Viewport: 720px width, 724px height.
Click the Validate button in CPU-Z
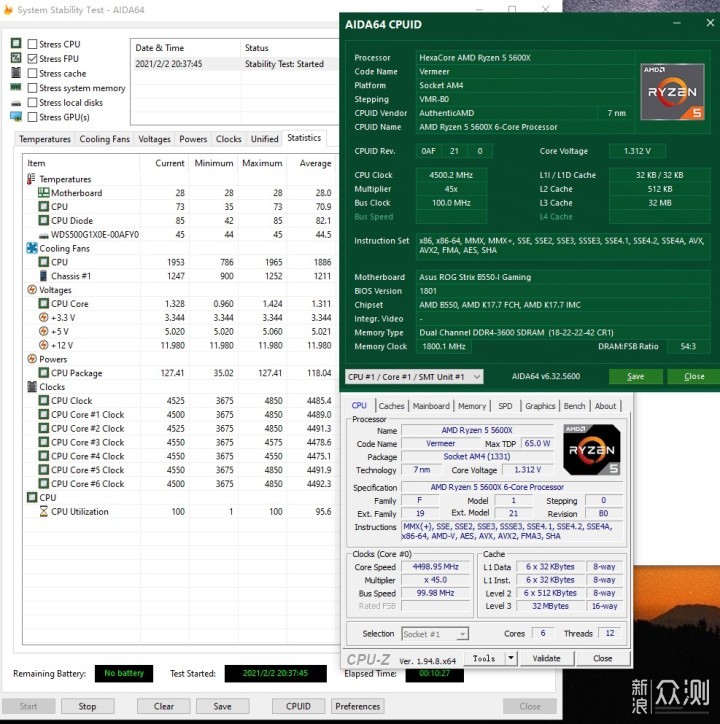(x=546, y=658)
